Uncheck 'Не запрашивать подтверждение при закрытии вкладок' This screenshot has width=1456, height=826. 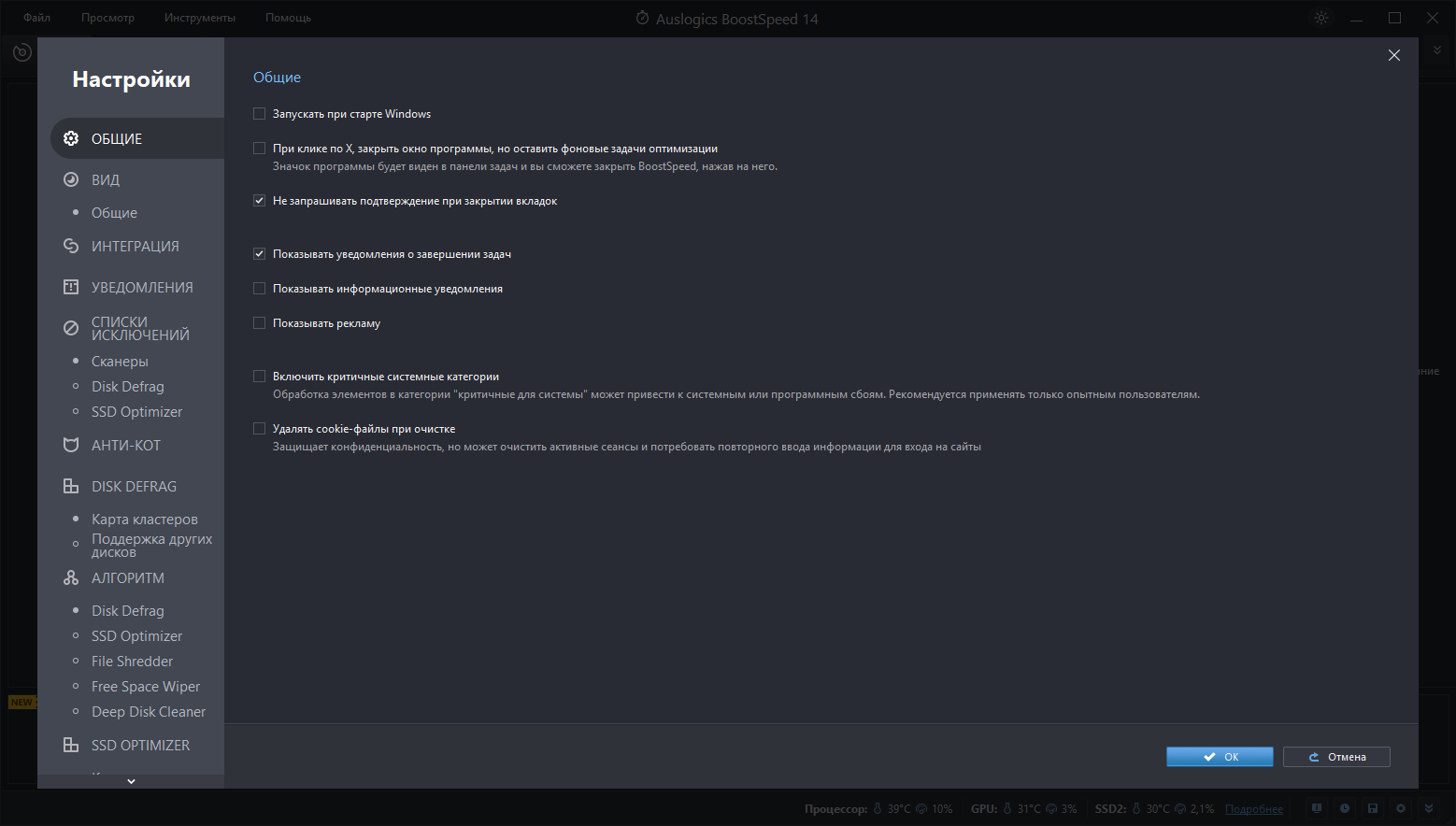260,201
